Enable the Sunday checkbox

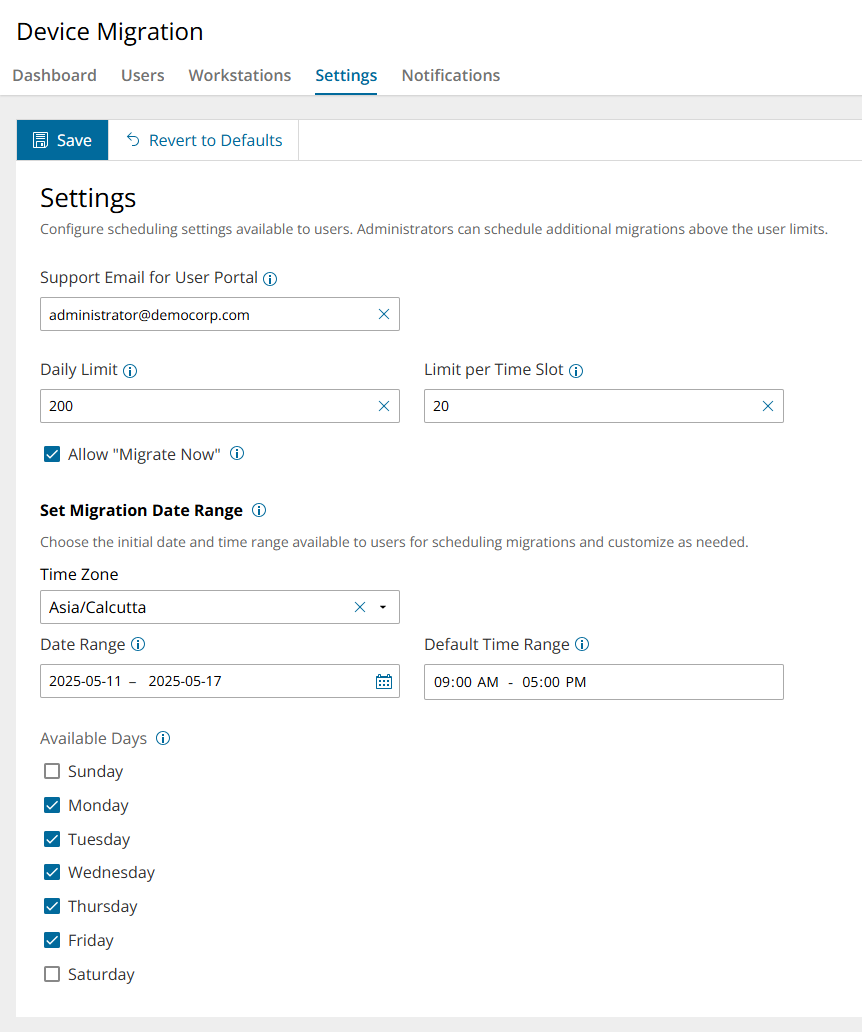52,772
